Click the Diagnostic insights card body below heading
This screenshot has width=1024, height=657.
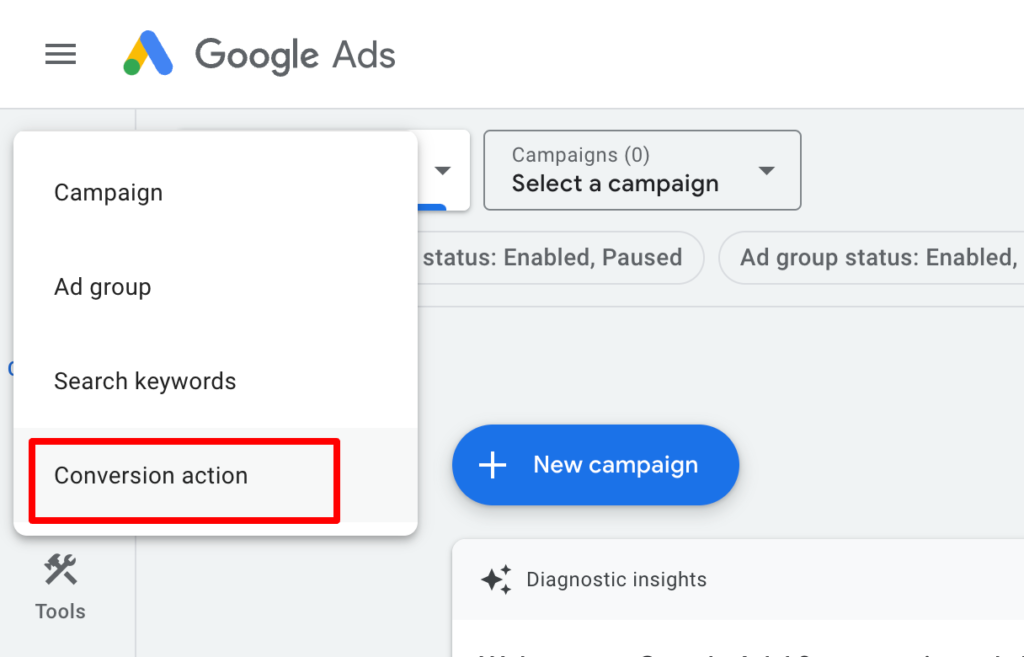click(738, 639)
